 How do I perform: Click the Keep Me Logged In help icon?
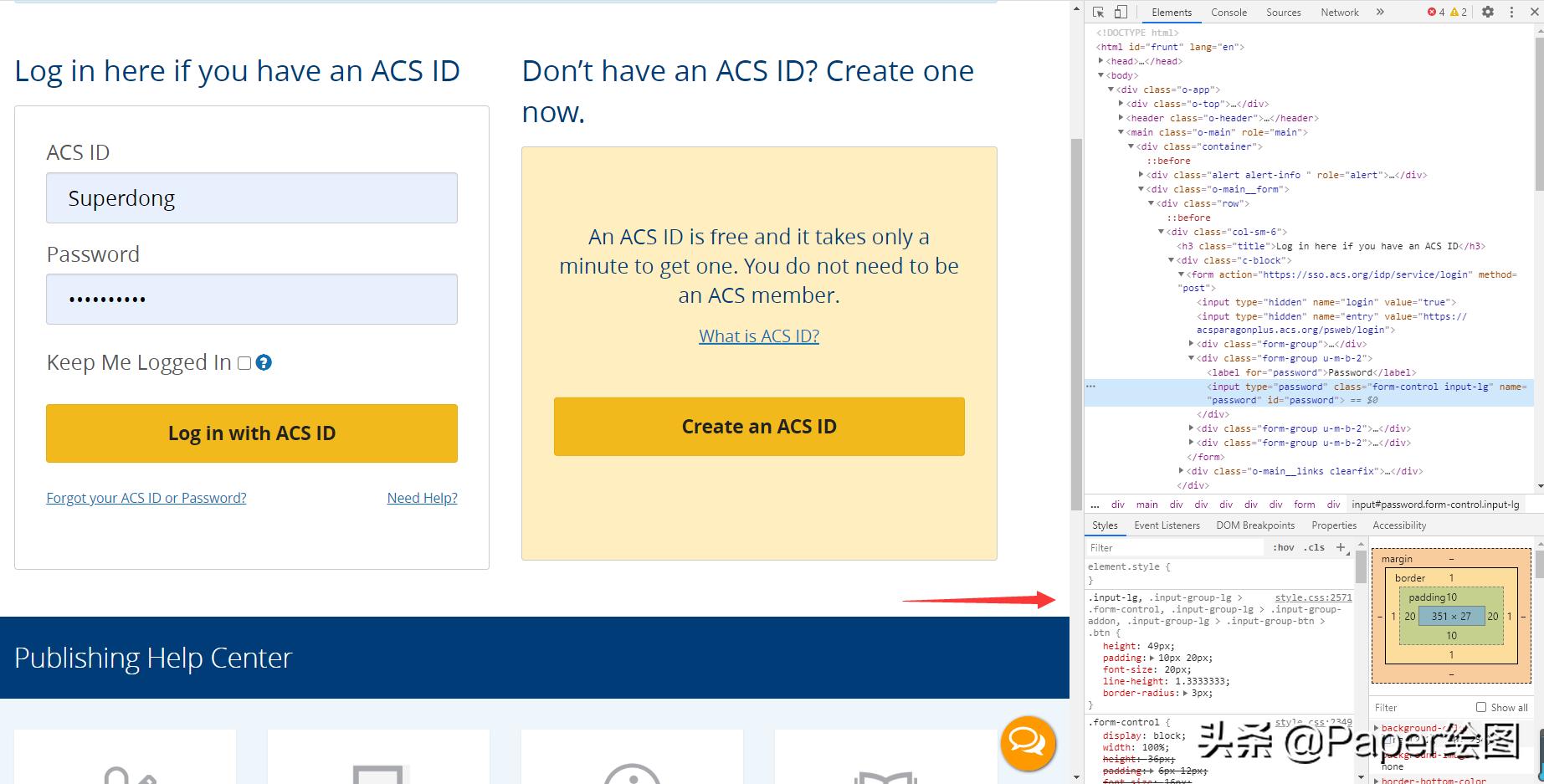tap(264, 362)
